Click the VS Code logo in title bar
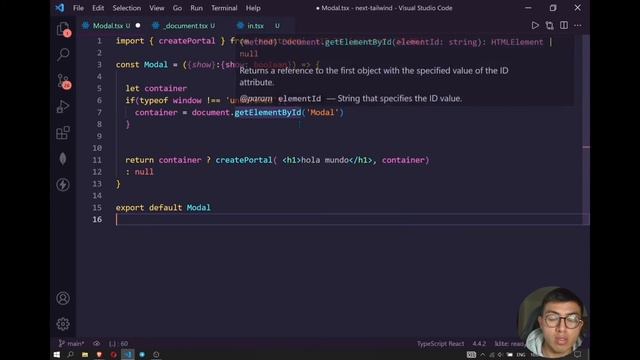Viewport: 640px width, 360px height. click(60, 8)
